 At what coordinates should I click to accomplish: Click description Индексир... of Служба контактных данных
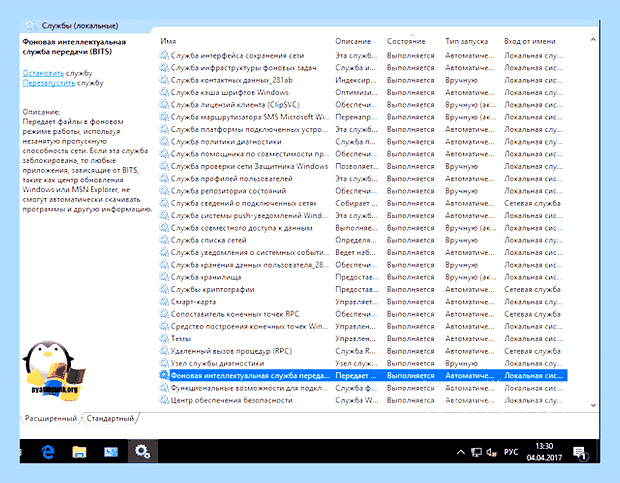pos(356,80)
